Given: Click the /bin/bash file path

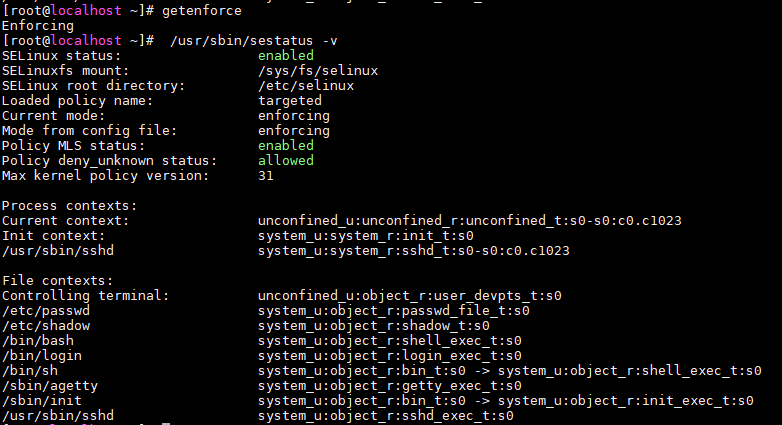Looking at the screenshot, I should coord(37,340).
